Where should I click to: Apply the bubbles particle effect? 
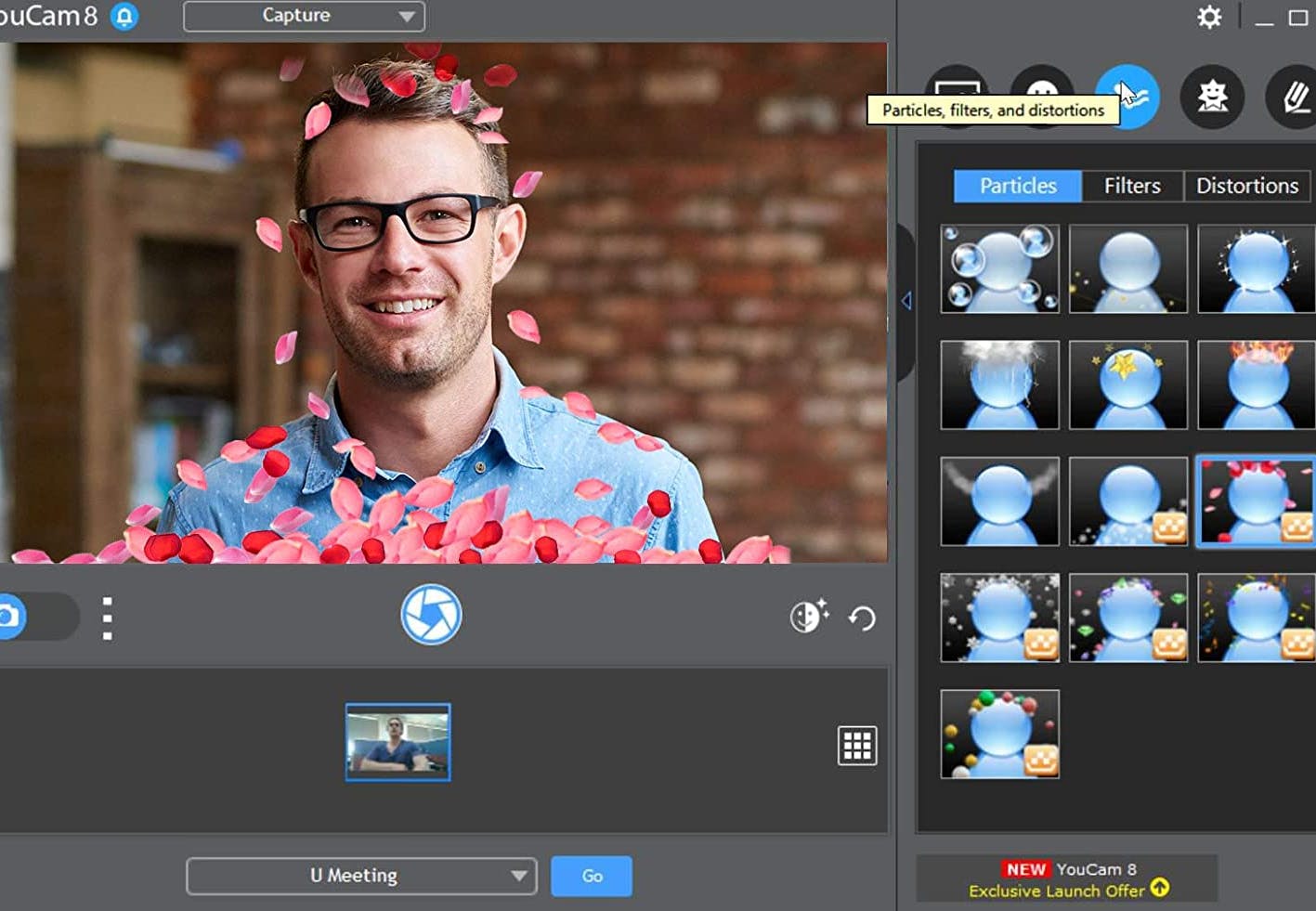[999, 268]
